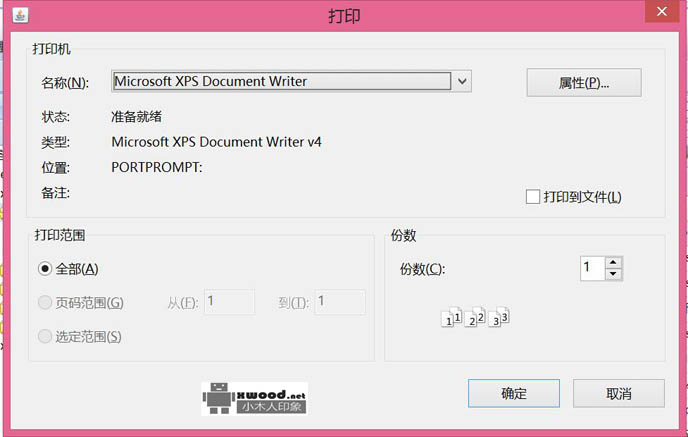Click the 份数(C): label
The height and width of the screenshot is (437, 688).
click(x=422, y=269)
